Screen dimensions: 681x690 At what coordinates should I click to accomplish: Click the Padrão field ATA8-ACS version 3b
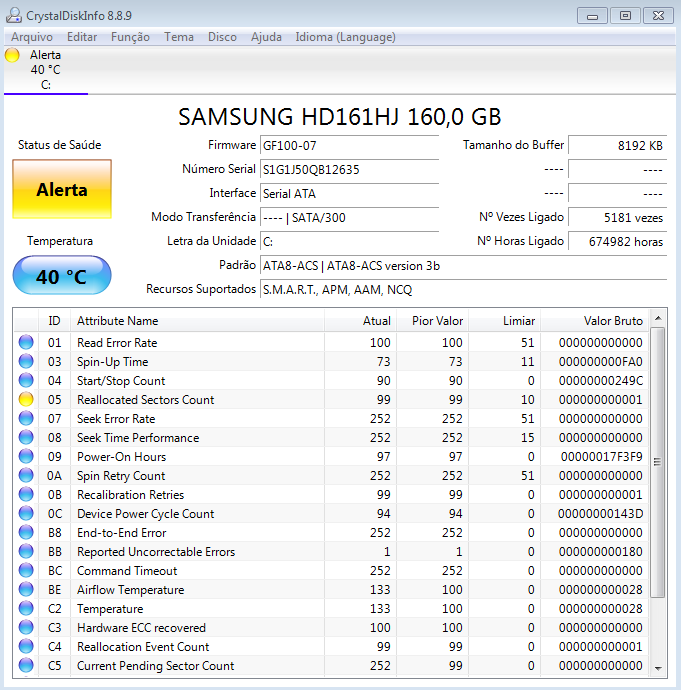(463, 266)
